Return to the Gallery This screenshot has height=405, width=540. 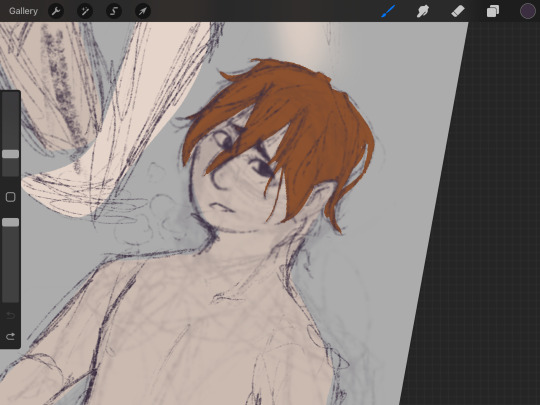(x=23, y=11)
